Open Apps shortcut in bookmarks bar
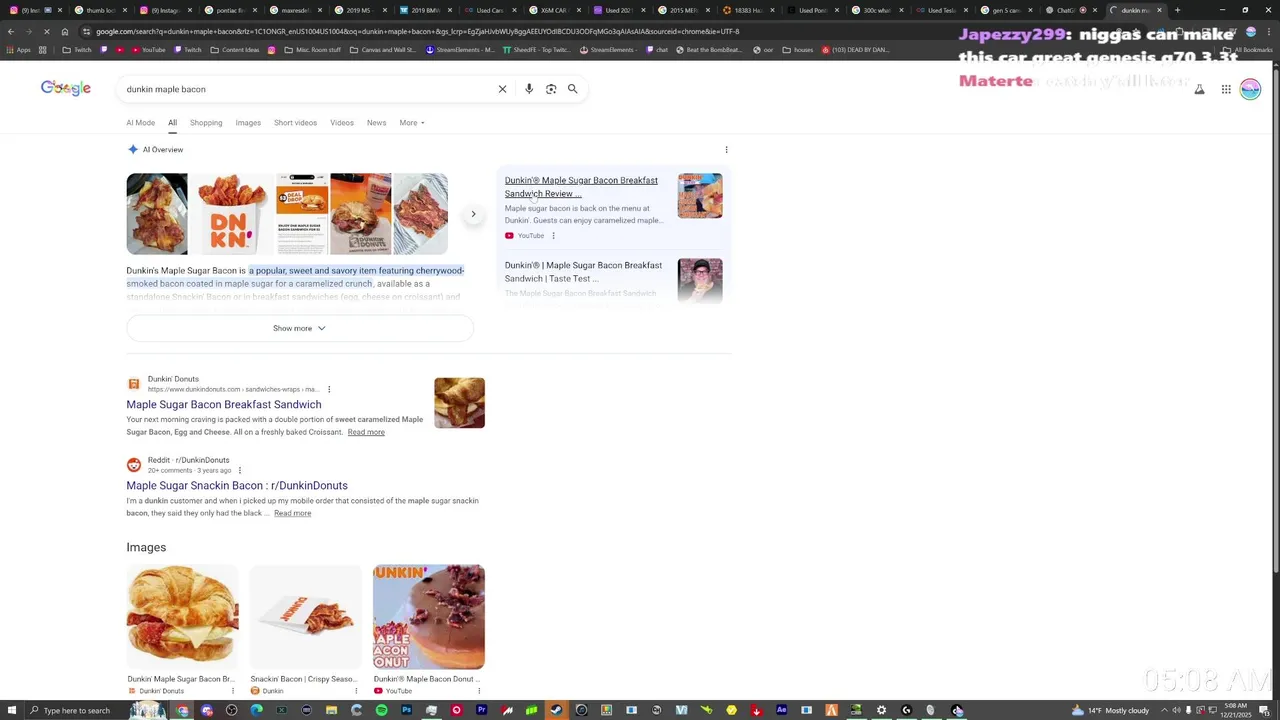1280x720 pixels. [x=17, y=49]
